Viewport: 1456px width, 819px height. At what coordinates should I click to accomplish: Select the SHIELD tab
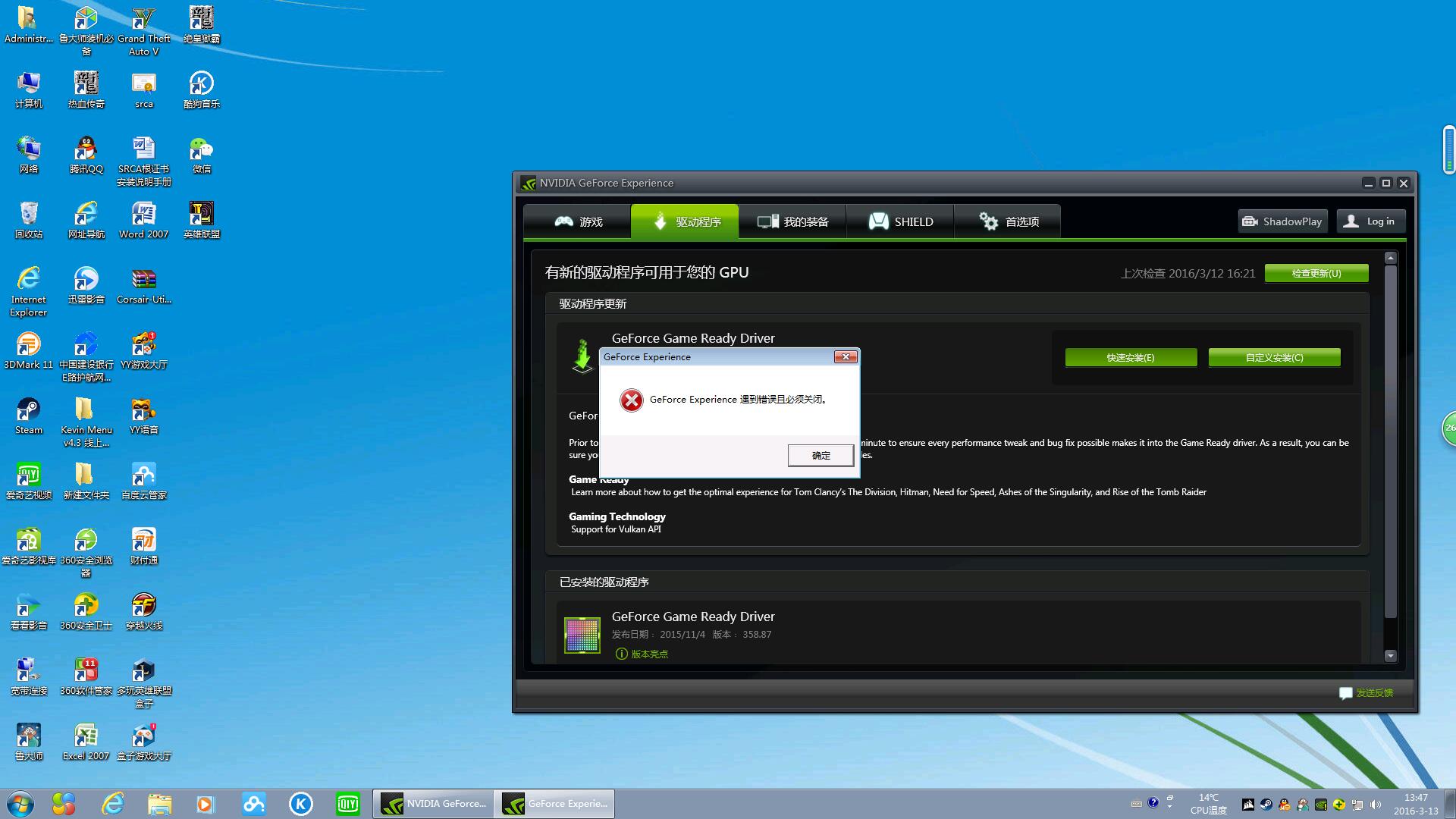(900, 221)
